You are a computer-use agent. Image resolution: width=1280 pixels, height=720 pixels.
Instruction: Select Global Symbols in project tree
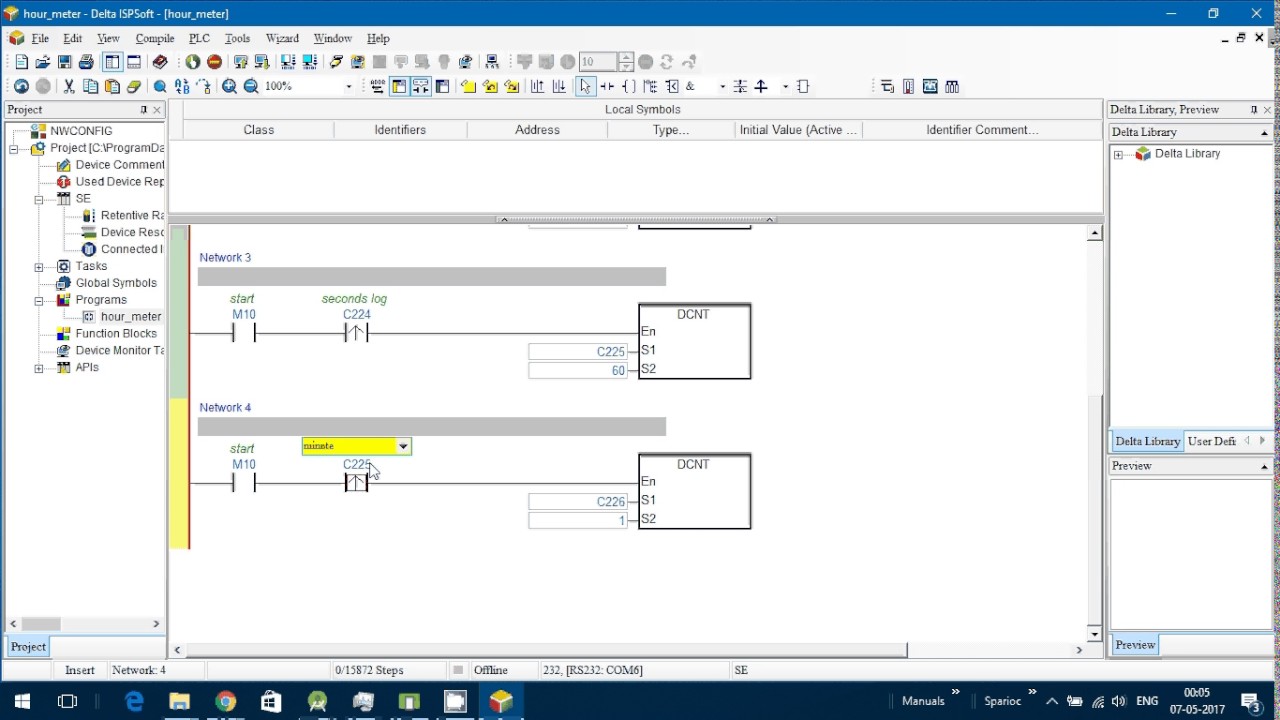coord(116,283)
